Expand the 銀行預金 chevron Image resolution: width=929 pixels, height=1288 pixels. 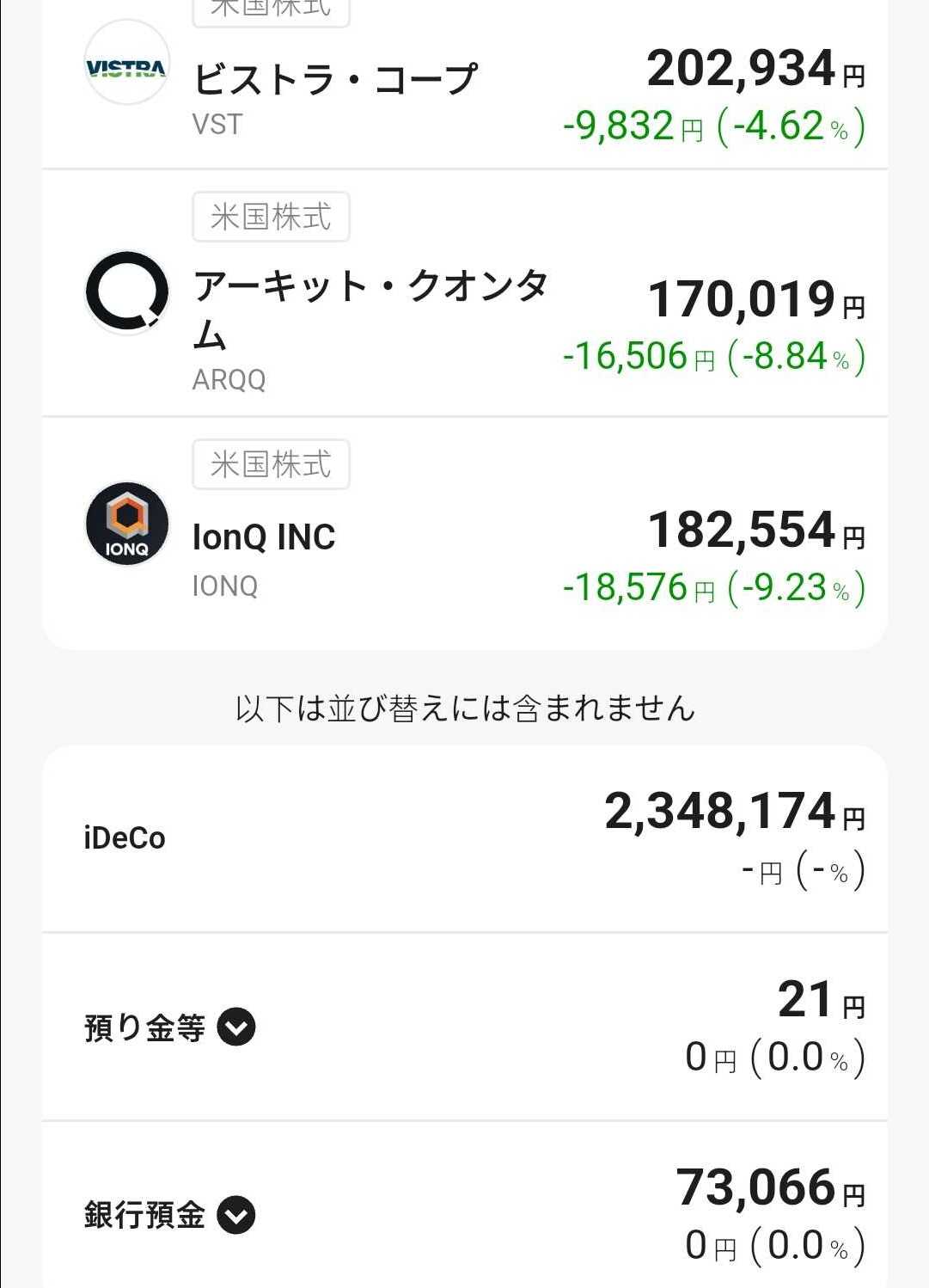[x=236, y=1215]
